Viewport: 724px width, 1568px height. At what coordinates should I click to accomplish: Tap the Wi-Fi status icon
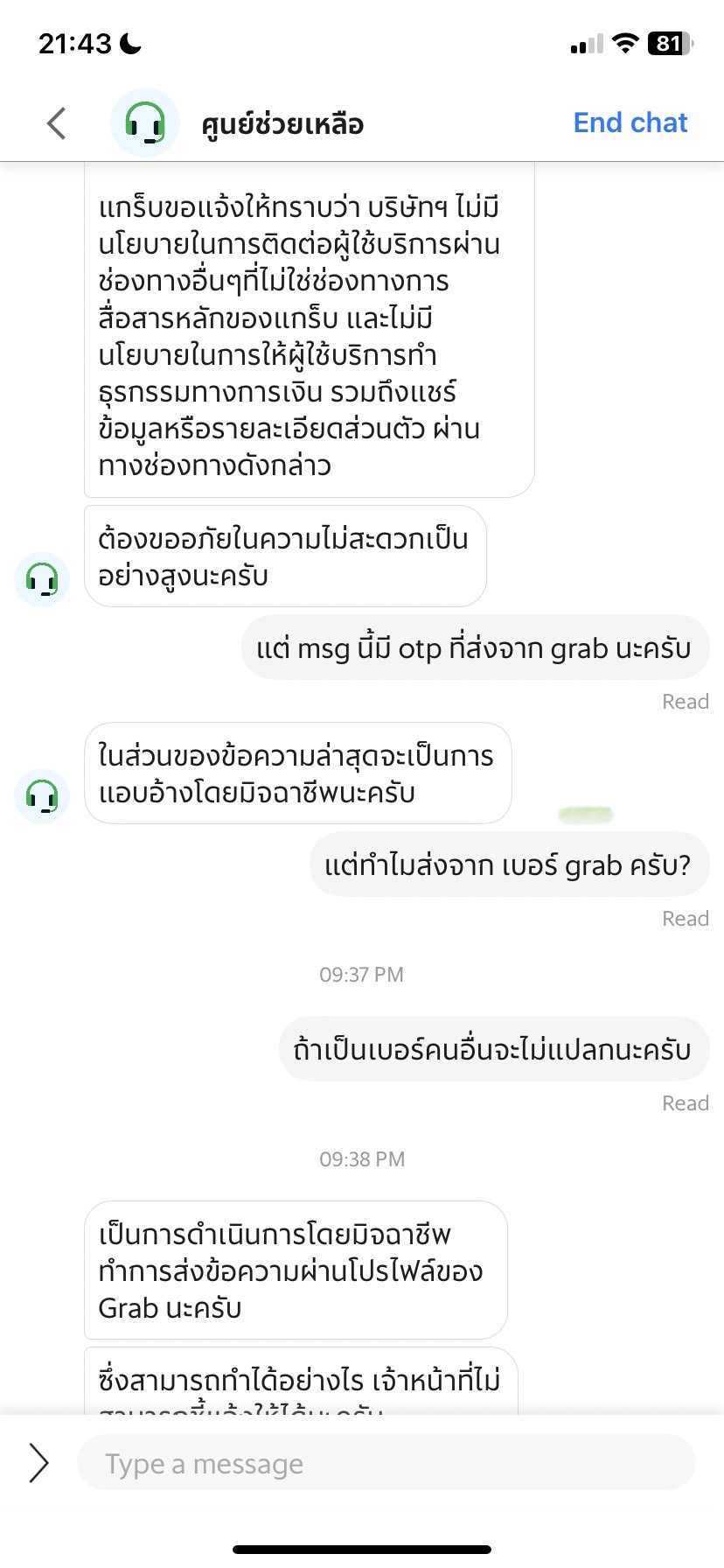[625, 43]
